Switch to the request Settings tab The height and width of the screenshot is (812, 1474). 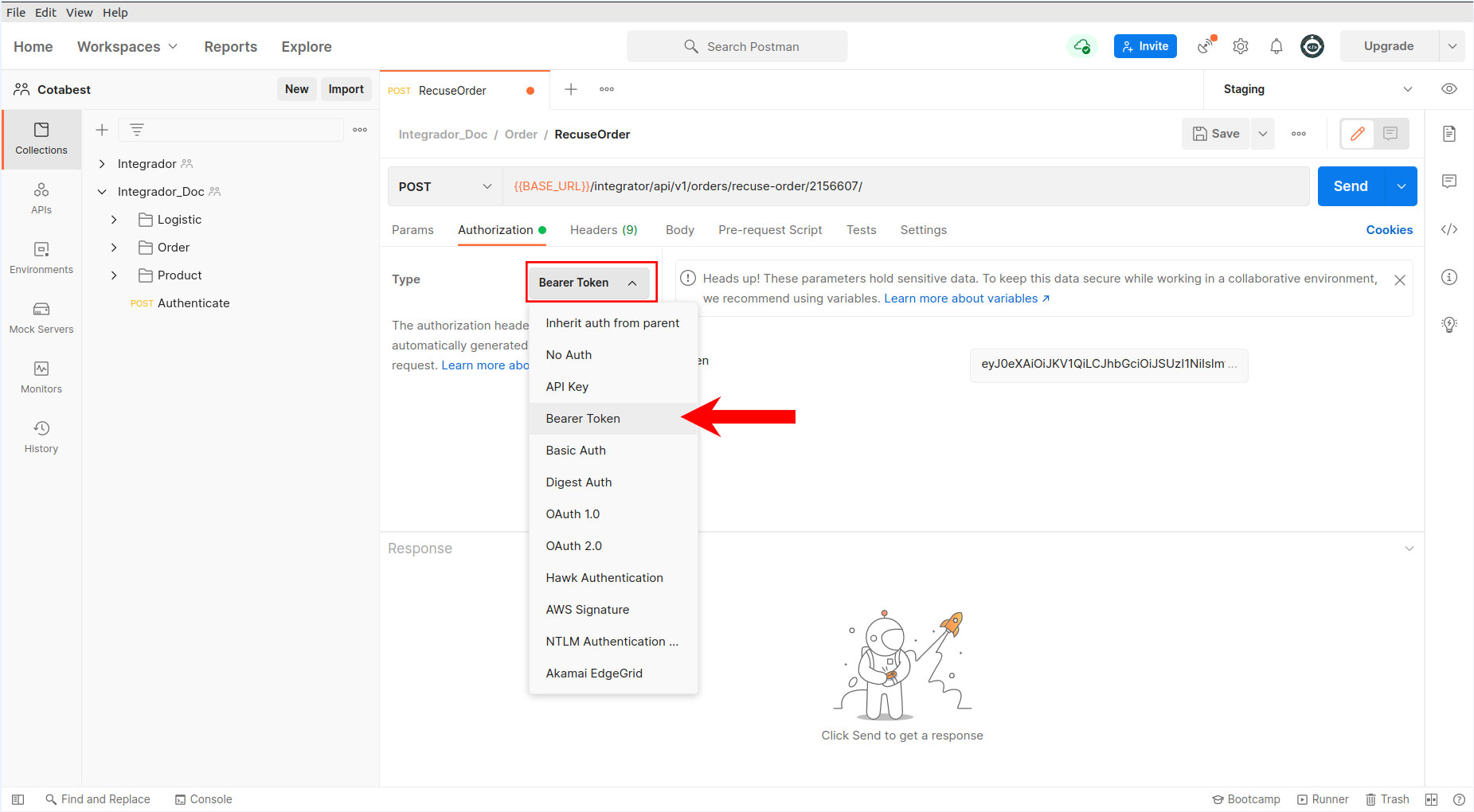(924, 230)
